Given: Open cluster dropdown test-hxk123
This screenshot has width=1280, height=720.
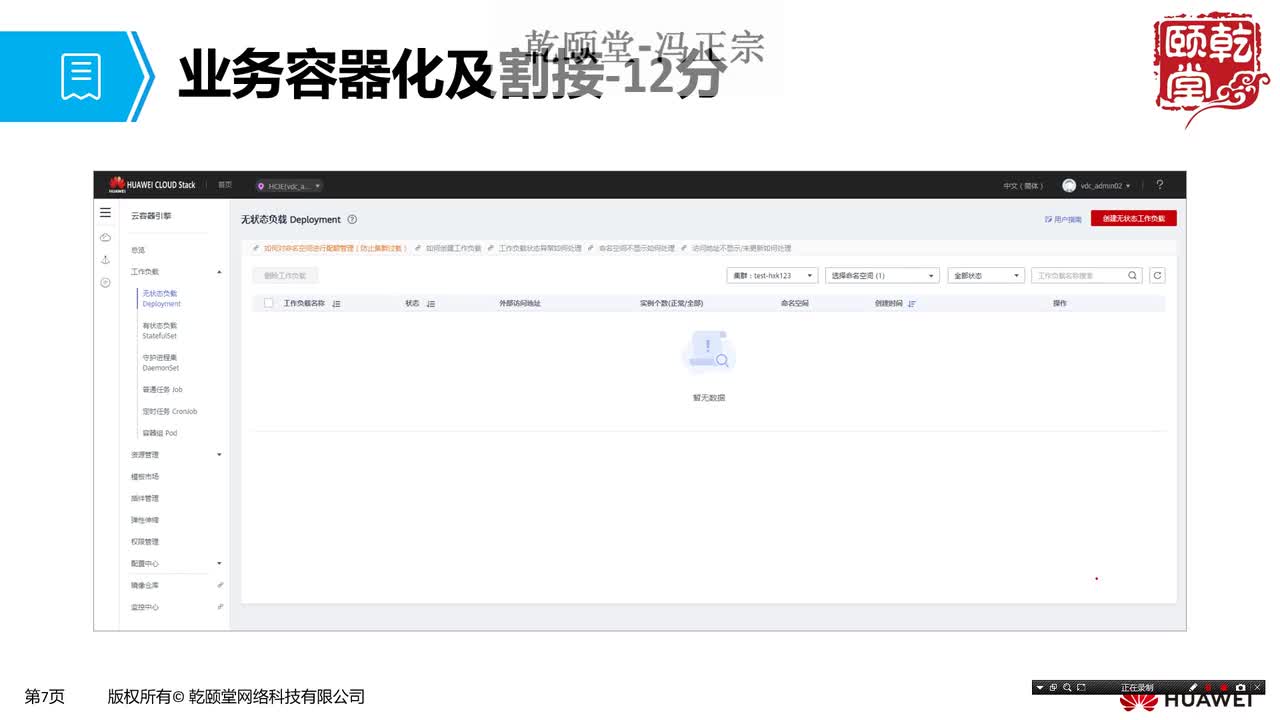Looking at the screenshot, I should (x=772, y=275).
